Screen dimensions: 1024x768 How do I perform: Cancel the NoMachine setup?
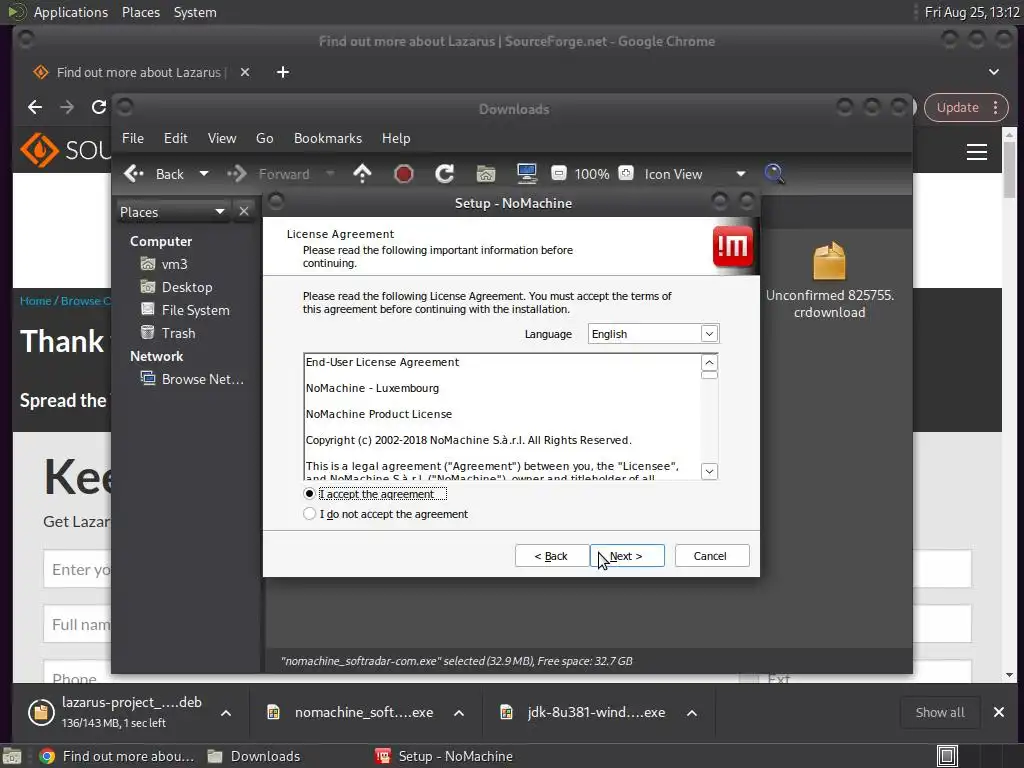click(712, 556)
